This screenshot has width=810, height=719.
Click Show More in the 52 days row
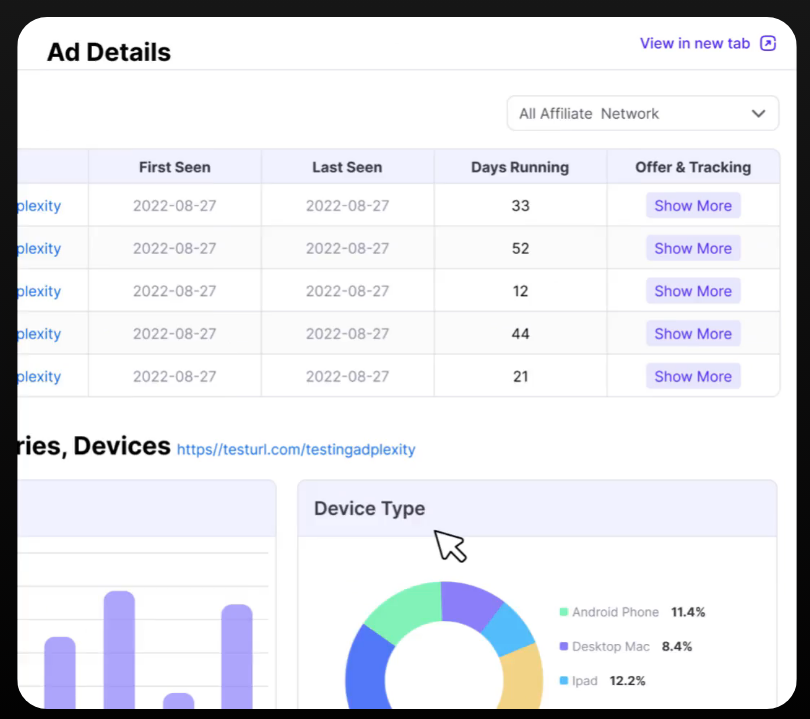click(x=693, y=248)
